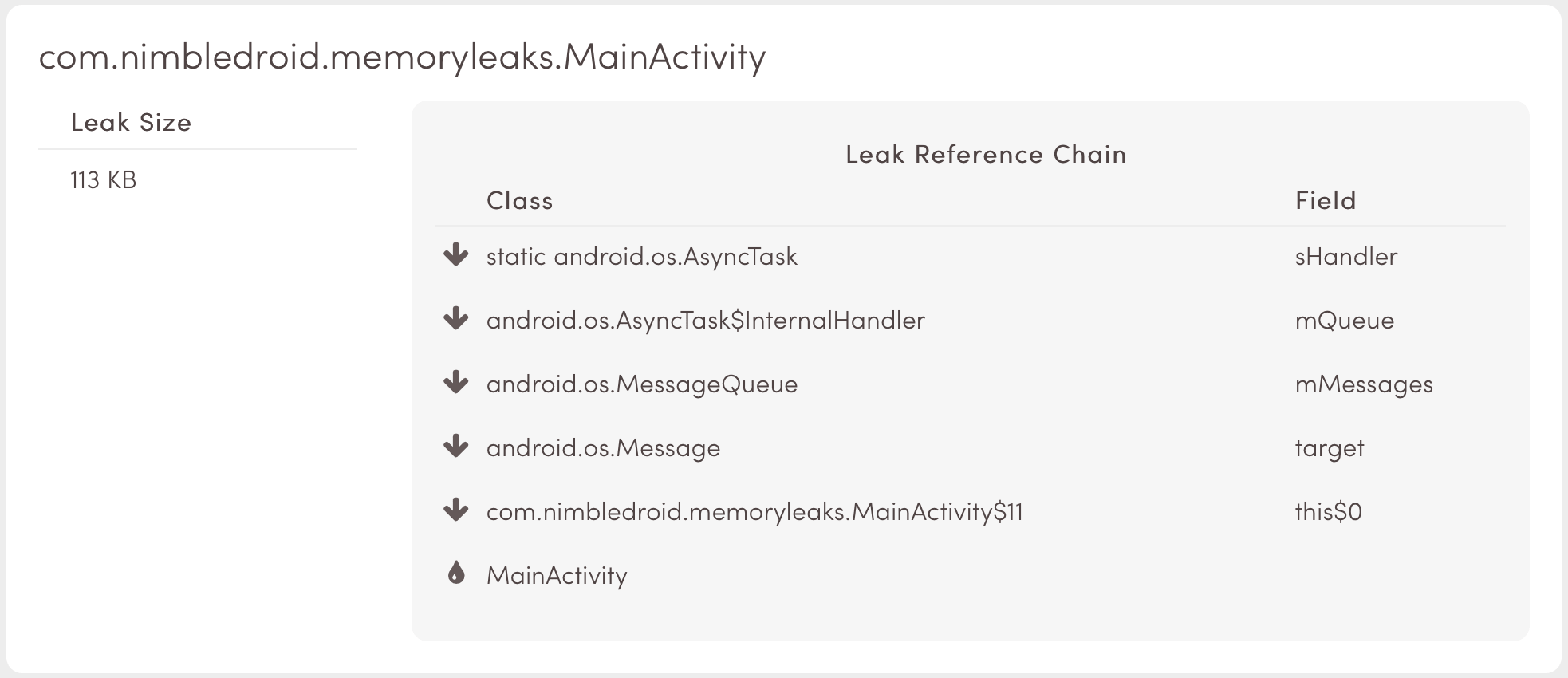The height and width of the screenshot is (678, 1568).
Task: Click the target field value
Action: [x=1330, y=448]
